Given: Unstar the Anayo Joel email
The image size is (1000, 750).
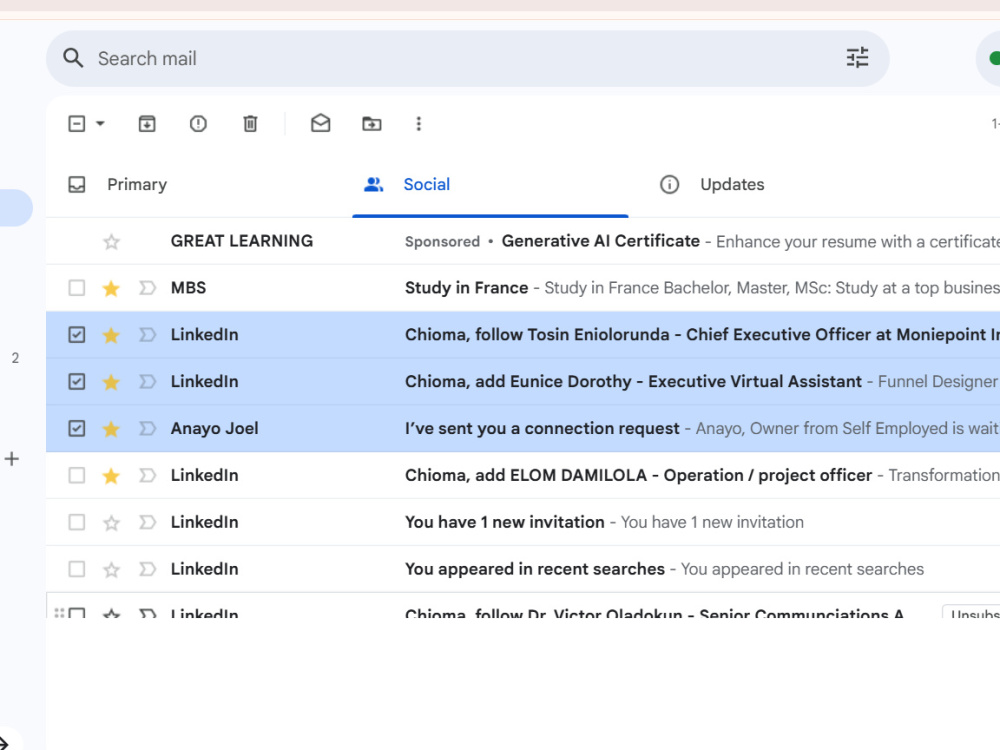Looking at the screenshot, I should tap(111, 429).
